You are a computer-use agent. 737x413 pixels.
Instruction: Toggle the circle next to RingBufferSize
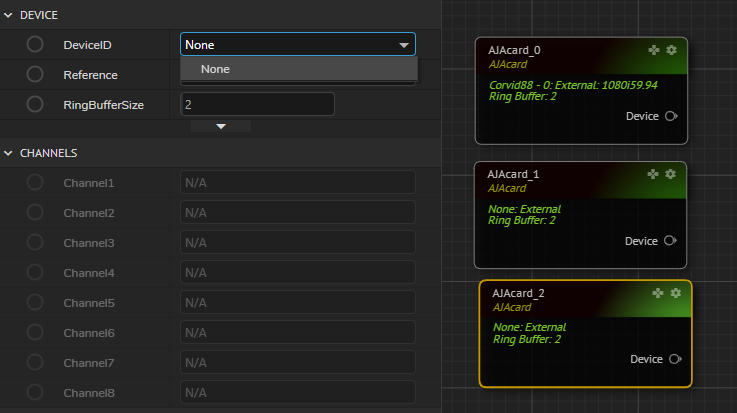(35, 104)
